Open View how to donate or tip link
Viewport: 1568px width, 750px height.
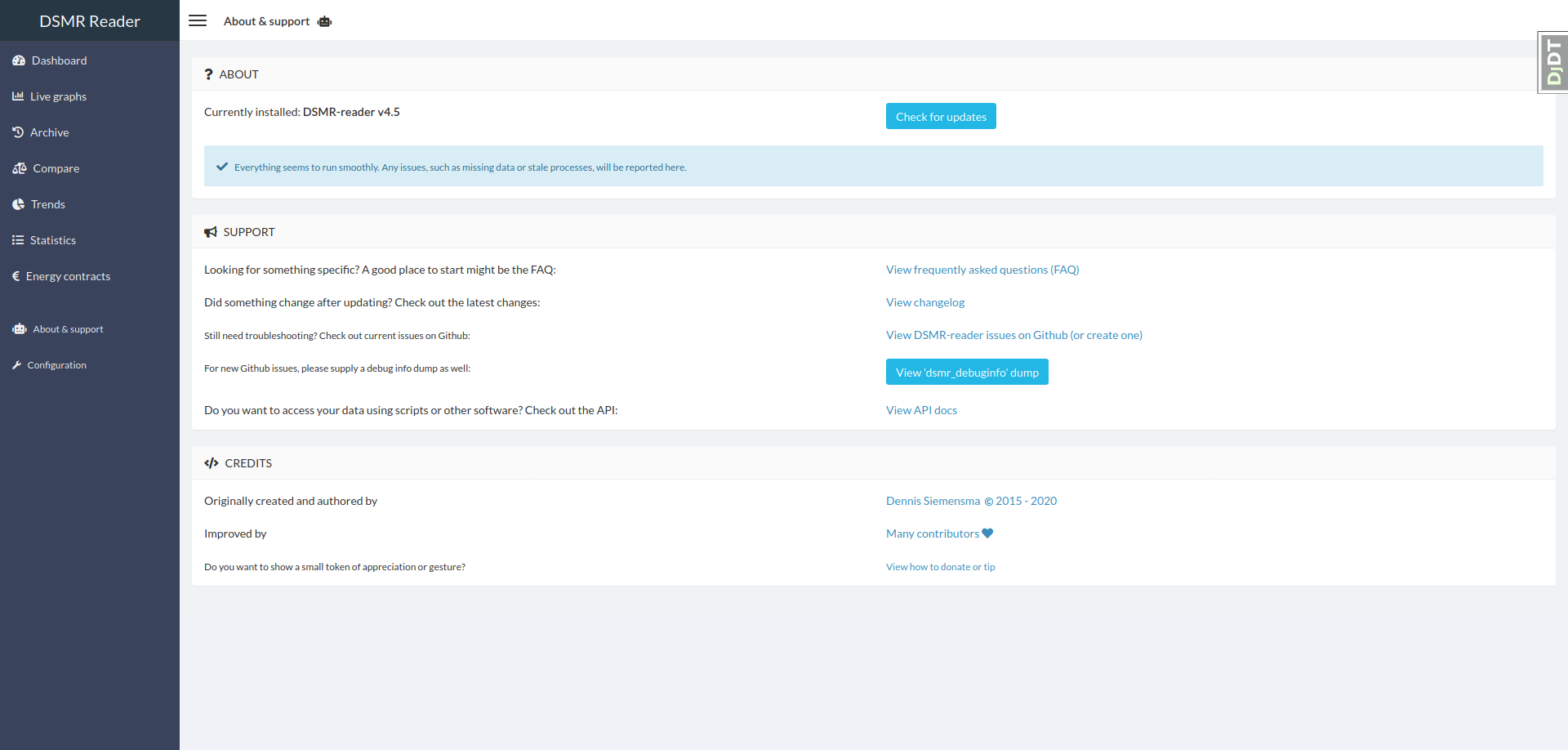pos(940,567)
